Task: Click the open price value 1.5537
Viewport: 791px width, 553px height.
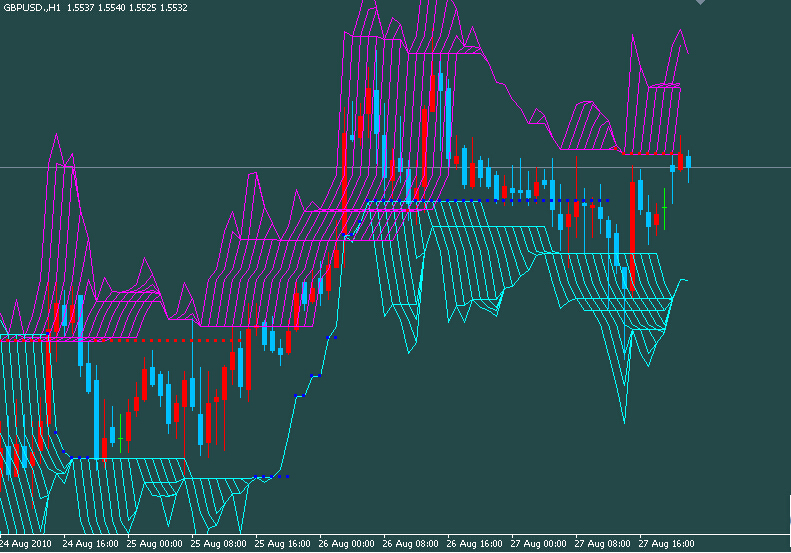Action: tap(80, 8)
